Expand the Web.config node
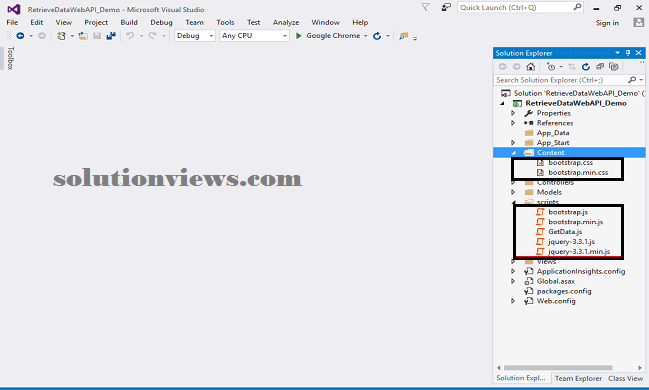The height and width of the screenshot is (390, 649). point(513,301)
